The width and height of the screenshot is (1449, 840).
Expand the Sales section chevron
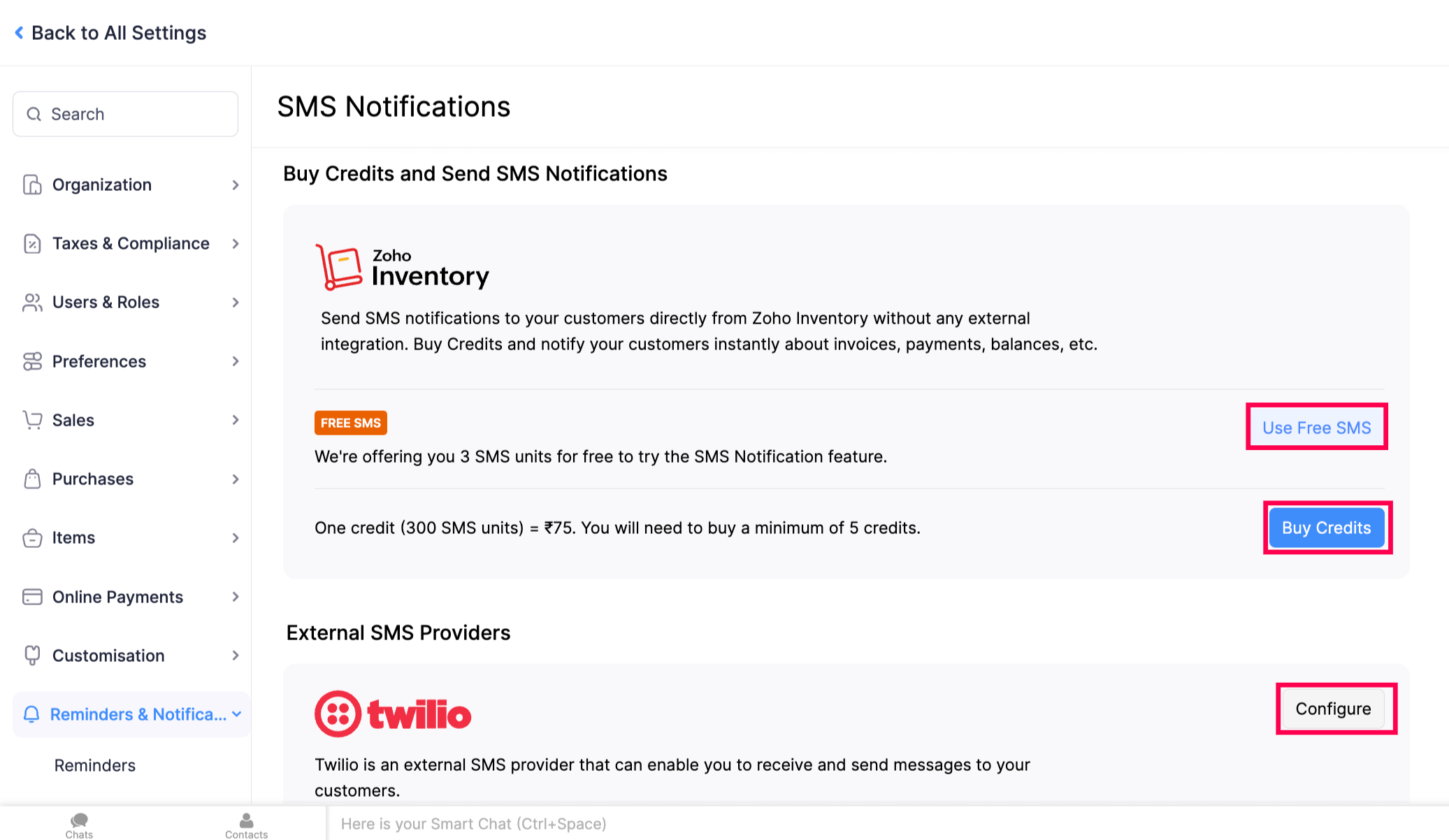point(235,420)
